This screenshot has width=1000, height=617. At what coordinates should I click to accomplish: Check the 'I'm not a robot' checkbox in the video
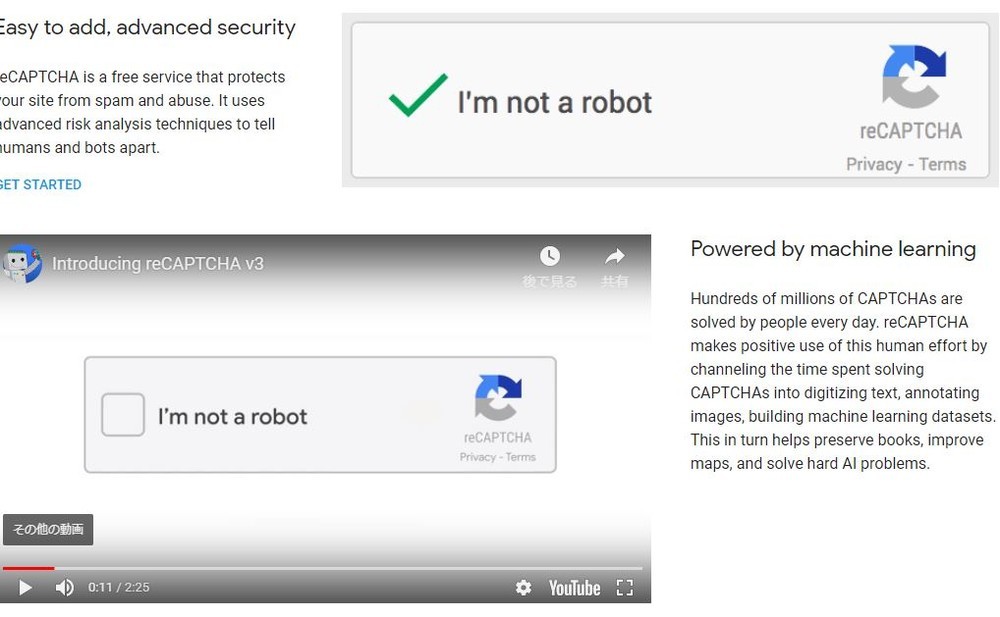point(122,413)
